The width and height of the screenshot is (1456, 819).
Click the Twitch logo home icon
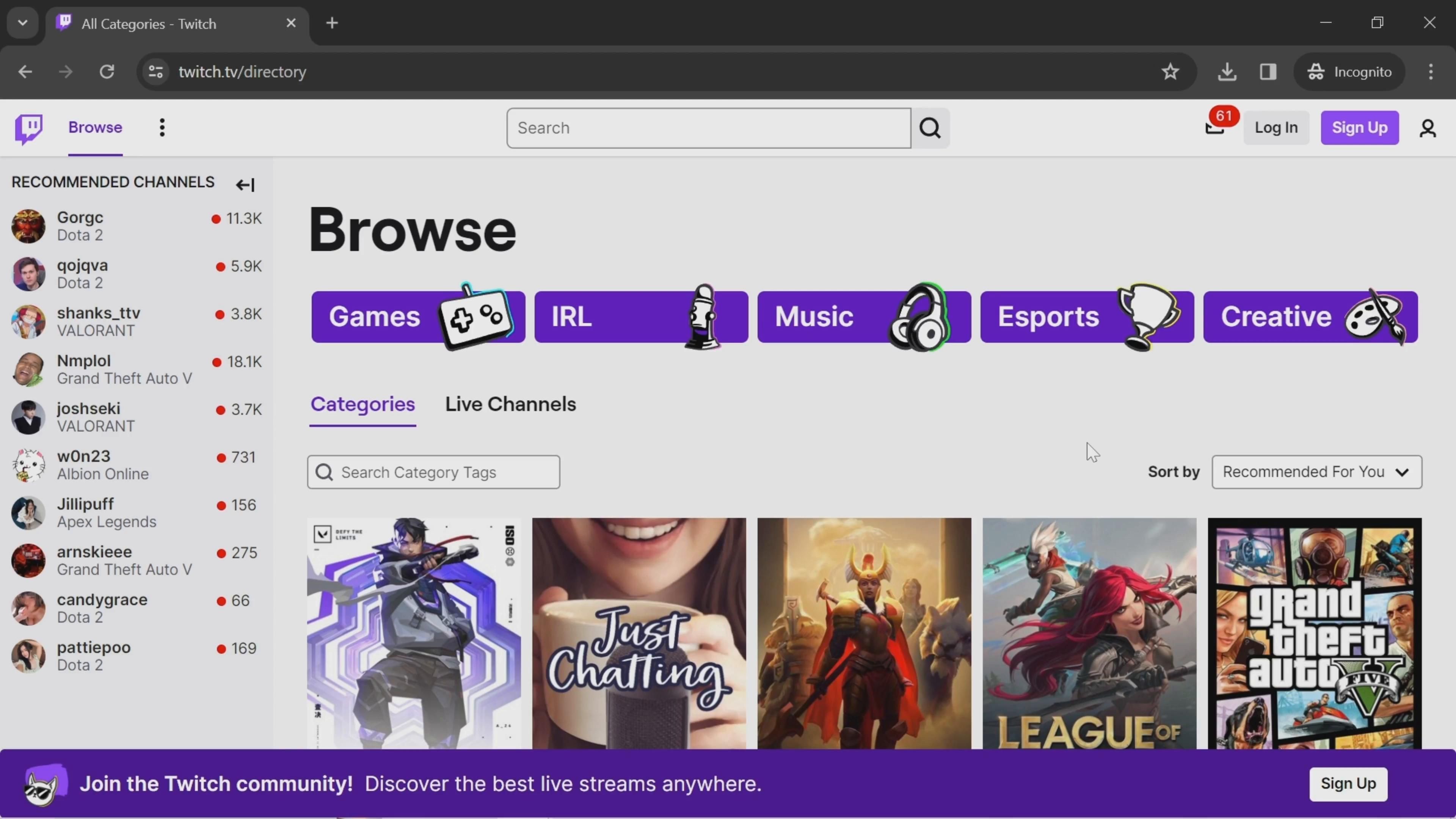tap(28, 128)
